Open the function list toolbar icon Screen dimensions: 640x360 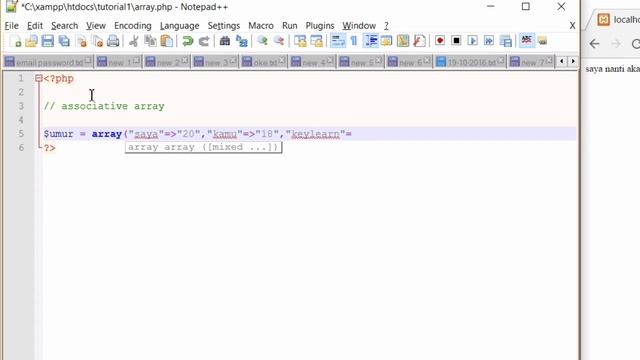click(419, 41)
